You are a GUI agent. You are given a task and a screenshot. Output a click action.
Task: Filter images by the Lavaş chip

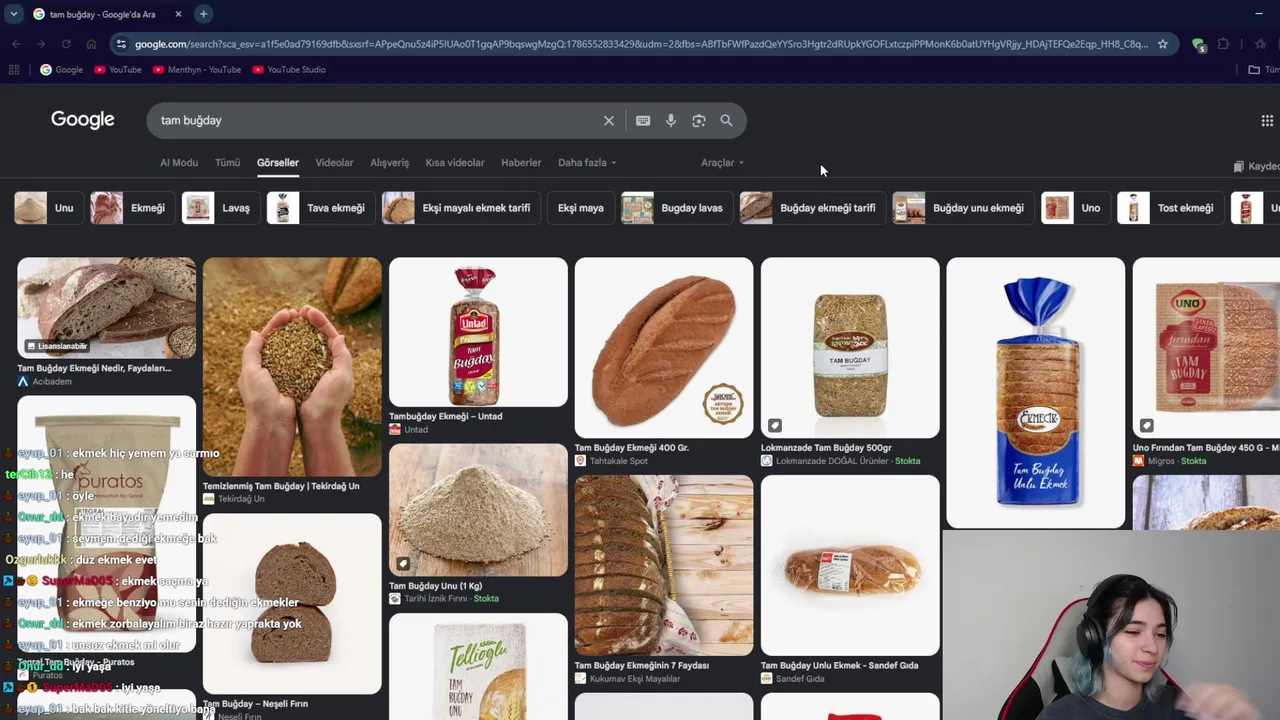(x=220, y=208)
